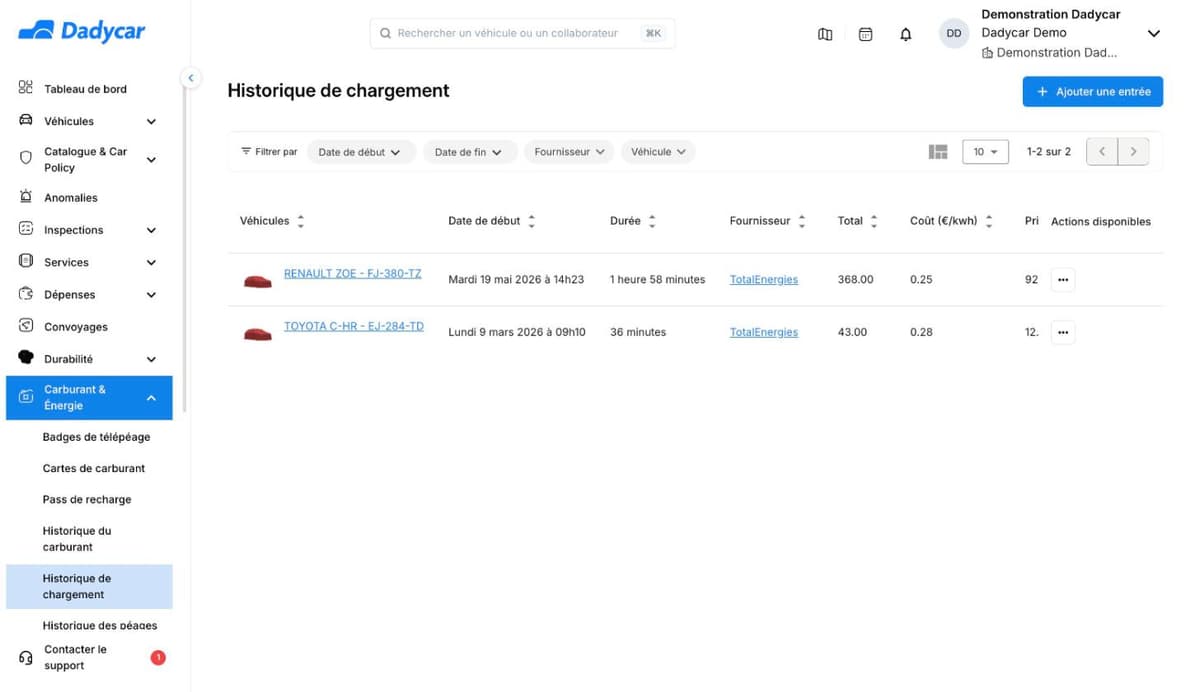Open the map icon in top bar
Screen dimensions: 1200x692
coord(825,34)
